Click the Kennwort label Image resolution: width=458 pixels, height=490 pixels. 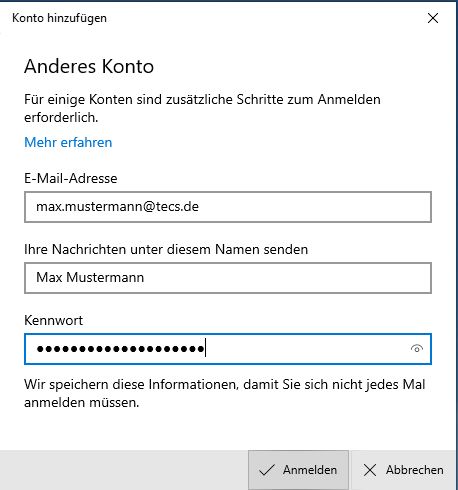tap(53, 320)
